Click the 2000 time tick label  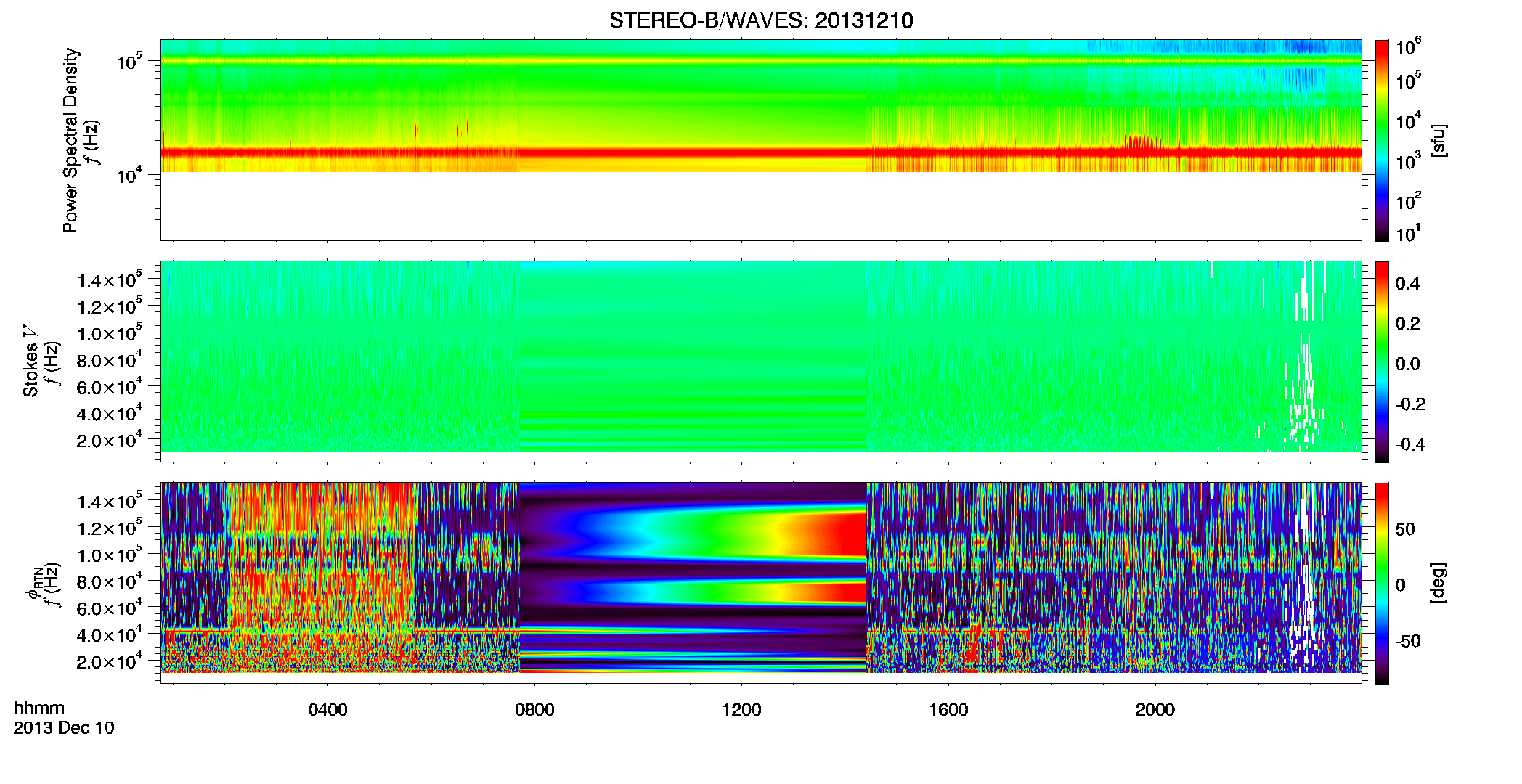(1155, 710)
